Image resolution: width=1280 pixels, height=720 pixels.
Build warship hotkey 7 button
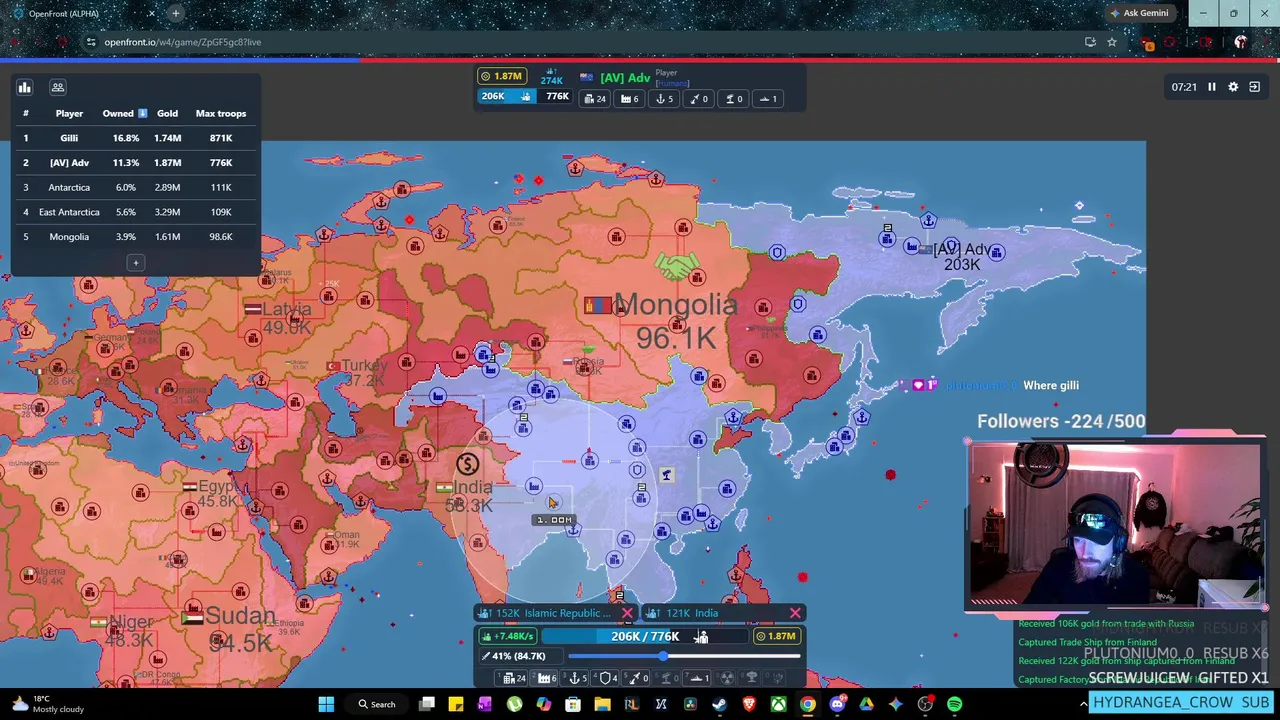click(697, 678)
